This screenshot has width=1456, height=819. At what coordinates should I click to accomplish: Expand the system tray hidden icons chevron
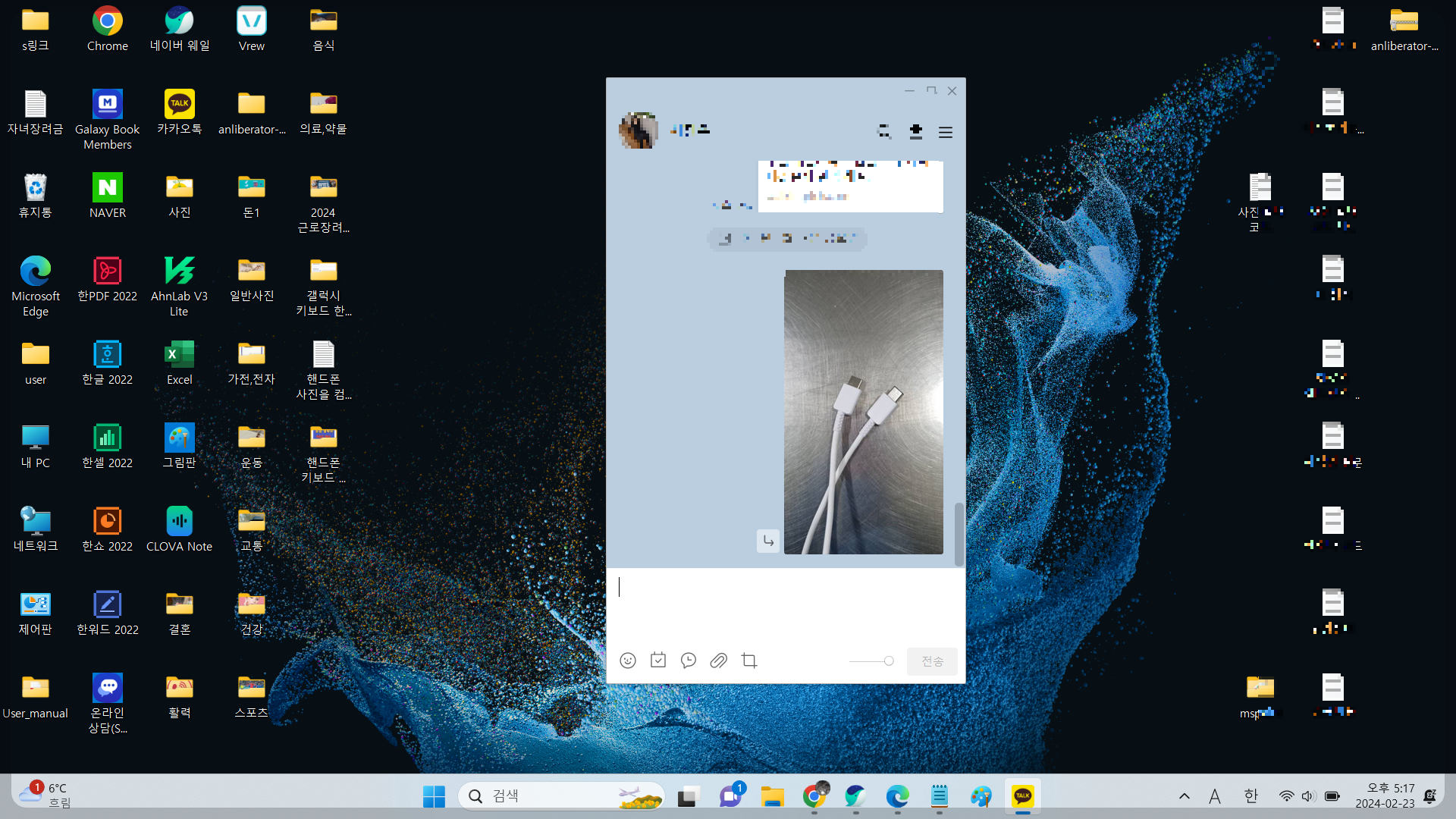pos(1184,796)
